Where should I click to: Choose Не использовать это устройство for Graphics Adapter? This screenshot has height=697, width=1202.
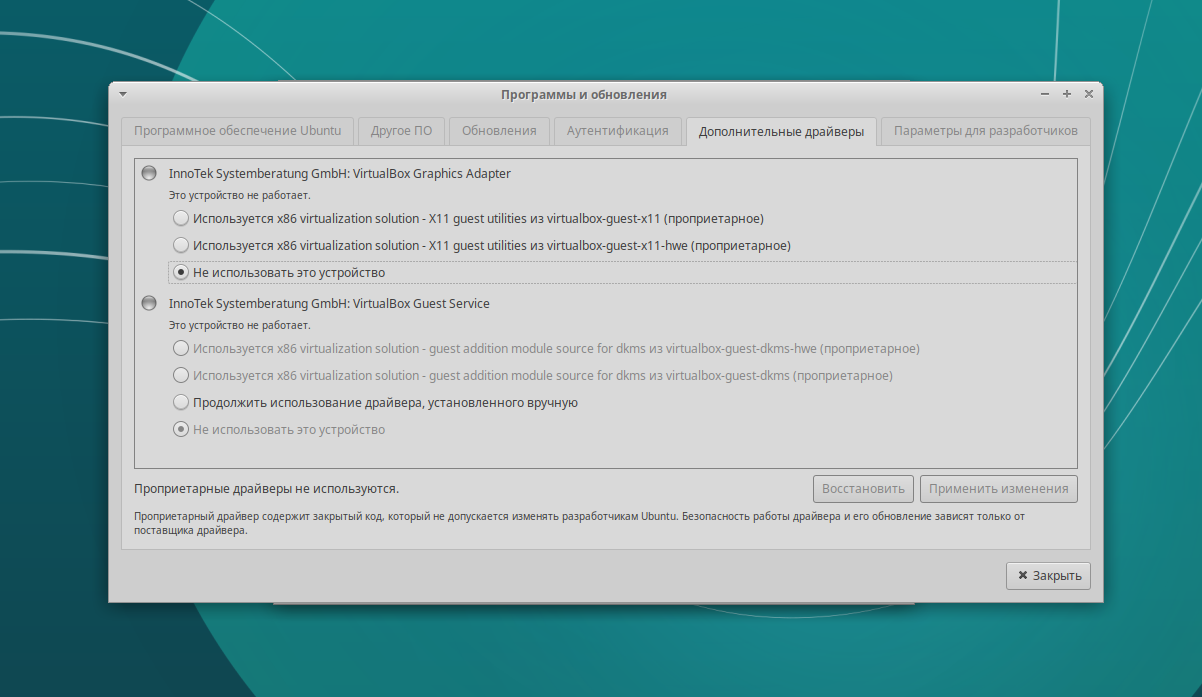tap(622, 272)
